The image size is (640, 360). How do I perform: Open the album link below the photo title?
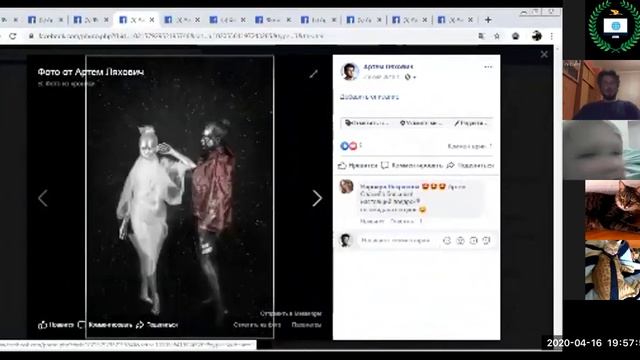(x=67, y=84)
